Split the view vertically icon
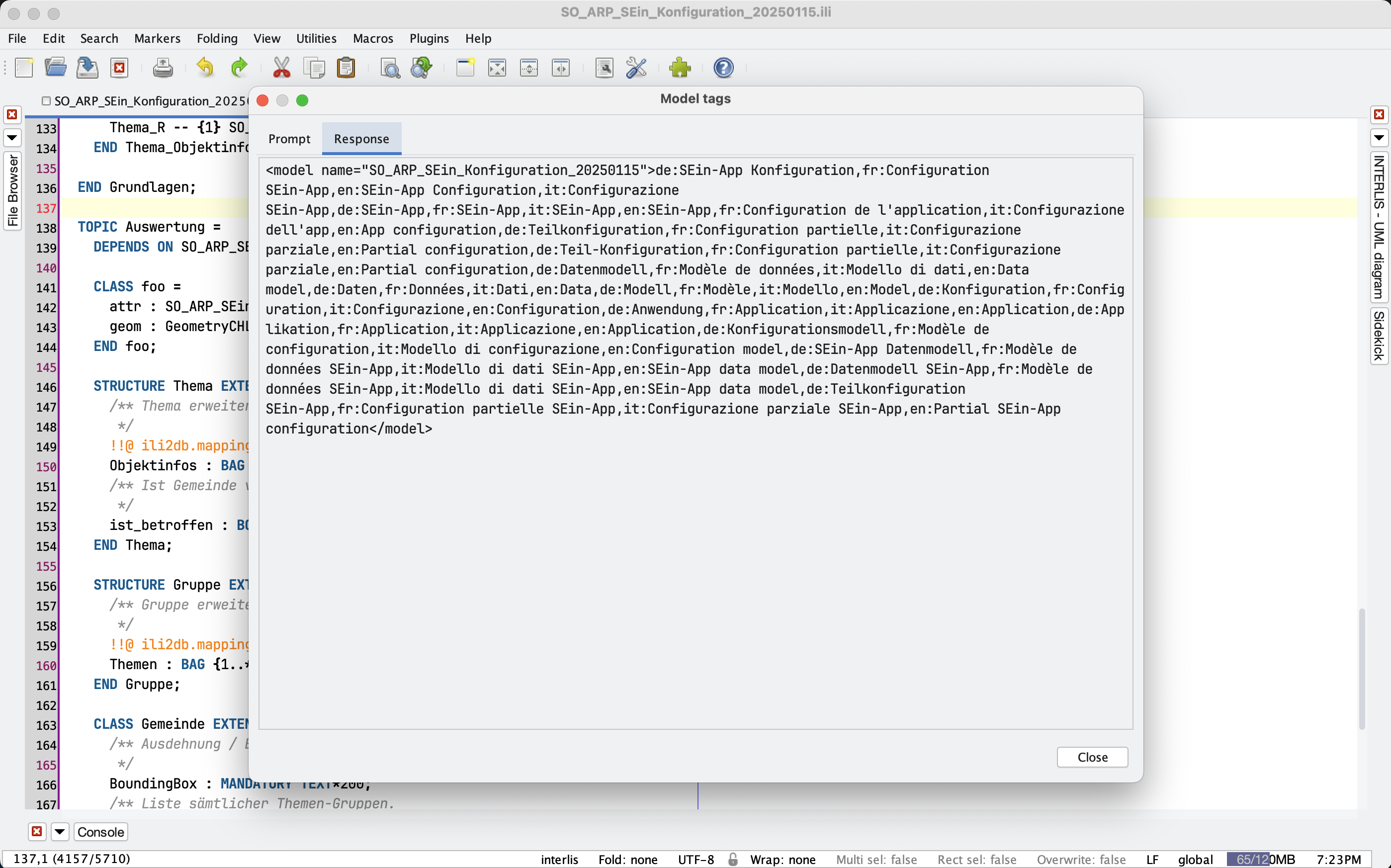This screenshot has height=868, width=1391. [561, 68]
